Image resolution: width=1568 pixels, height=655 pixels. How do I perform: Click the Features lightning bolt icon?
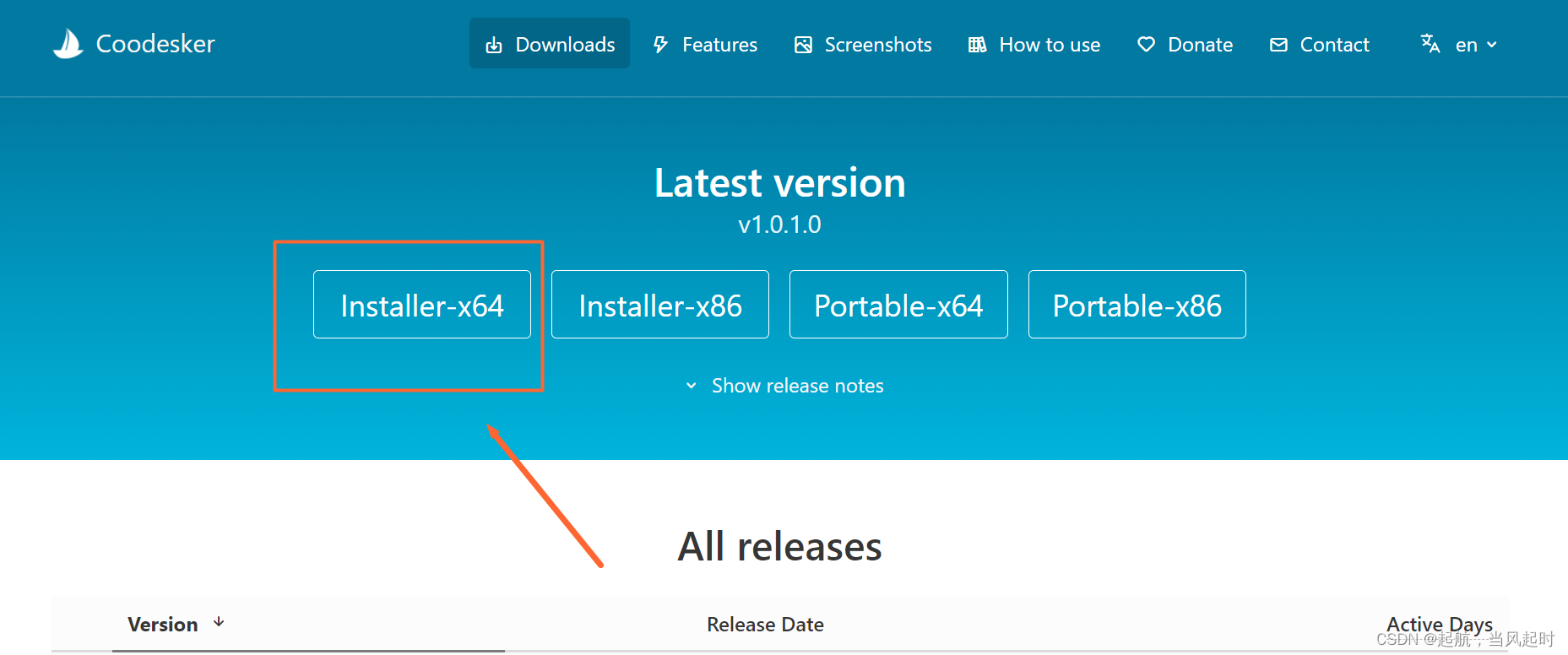[661, 45]
